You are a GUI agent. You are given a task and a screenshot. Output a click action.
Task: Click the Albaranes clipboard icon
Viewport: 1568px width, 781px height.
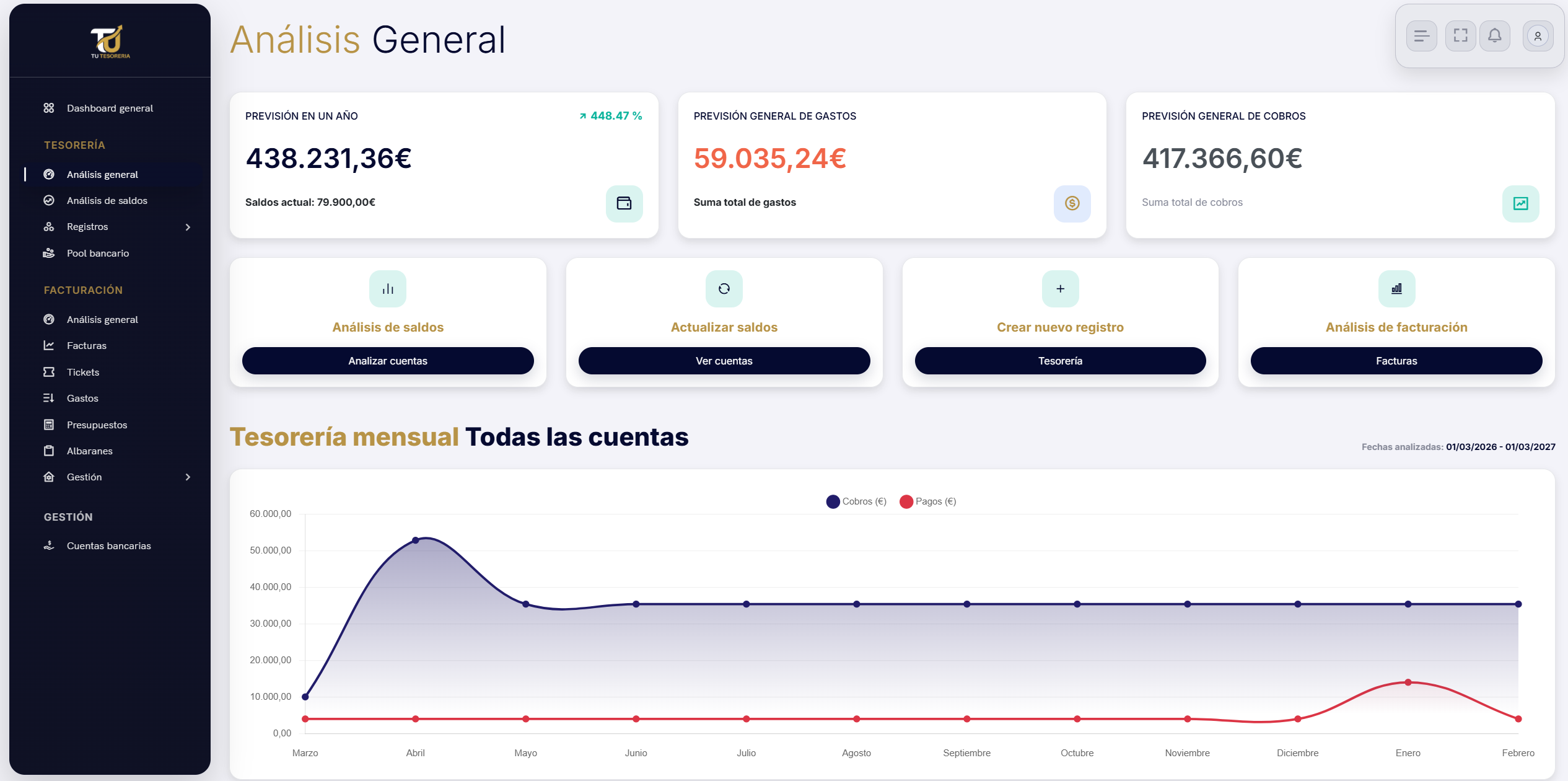point(49,451)
